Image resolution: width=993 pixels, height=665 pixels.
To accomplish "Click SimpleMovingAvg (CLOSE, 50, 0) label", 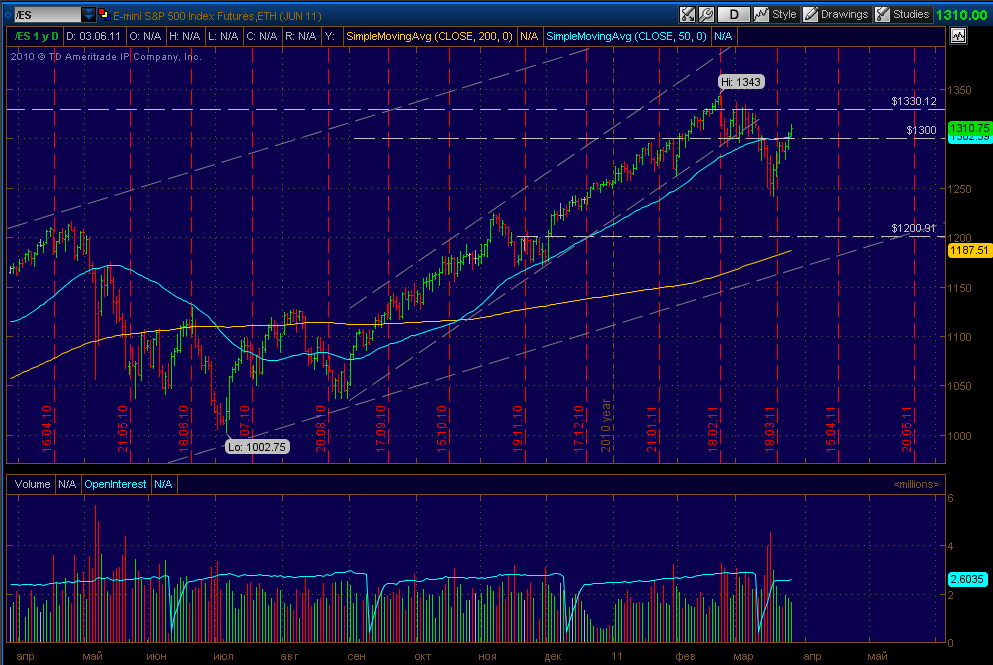I will (626, 37).
